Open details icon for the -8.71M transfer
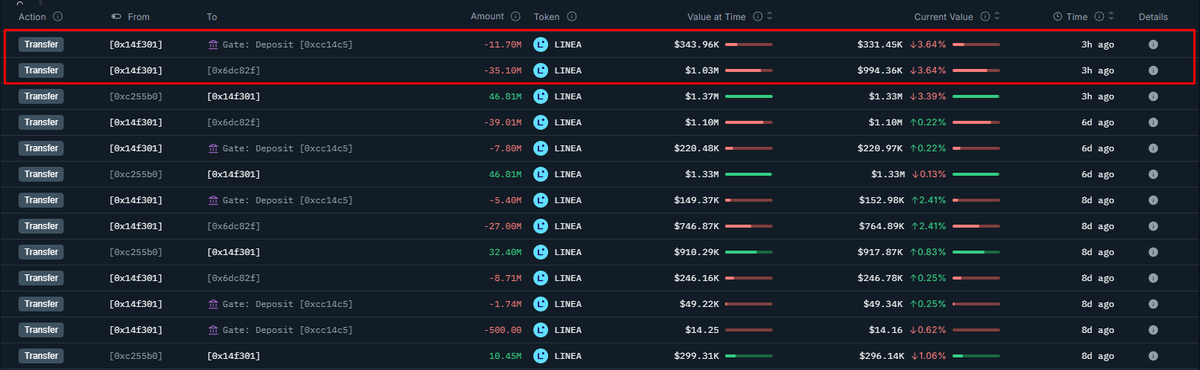This screenshot has width=1200, height=370. pyautogui.click(x=1153, y=278)
